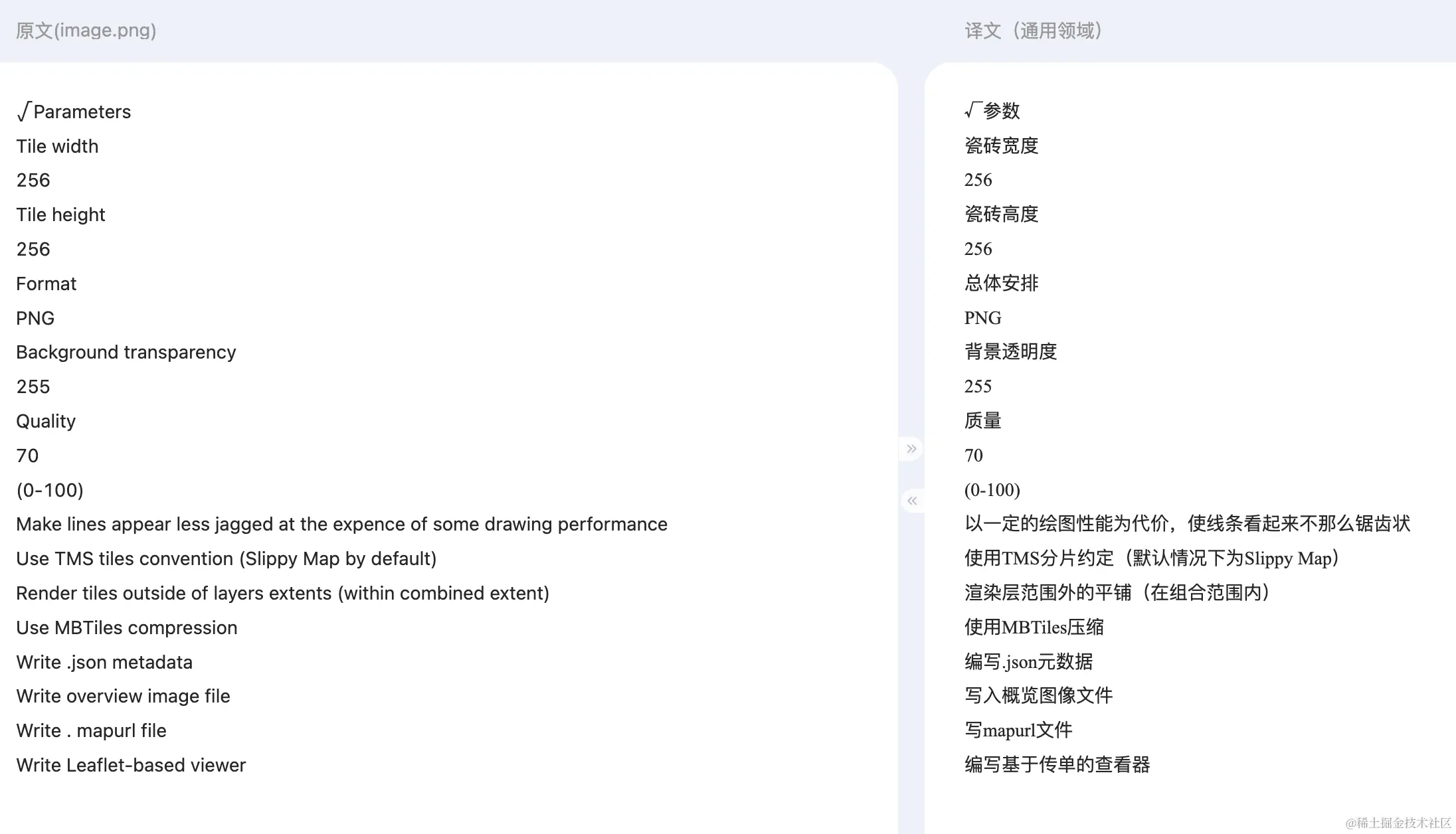Click the 总体安排 translated line

[1001, 283]
